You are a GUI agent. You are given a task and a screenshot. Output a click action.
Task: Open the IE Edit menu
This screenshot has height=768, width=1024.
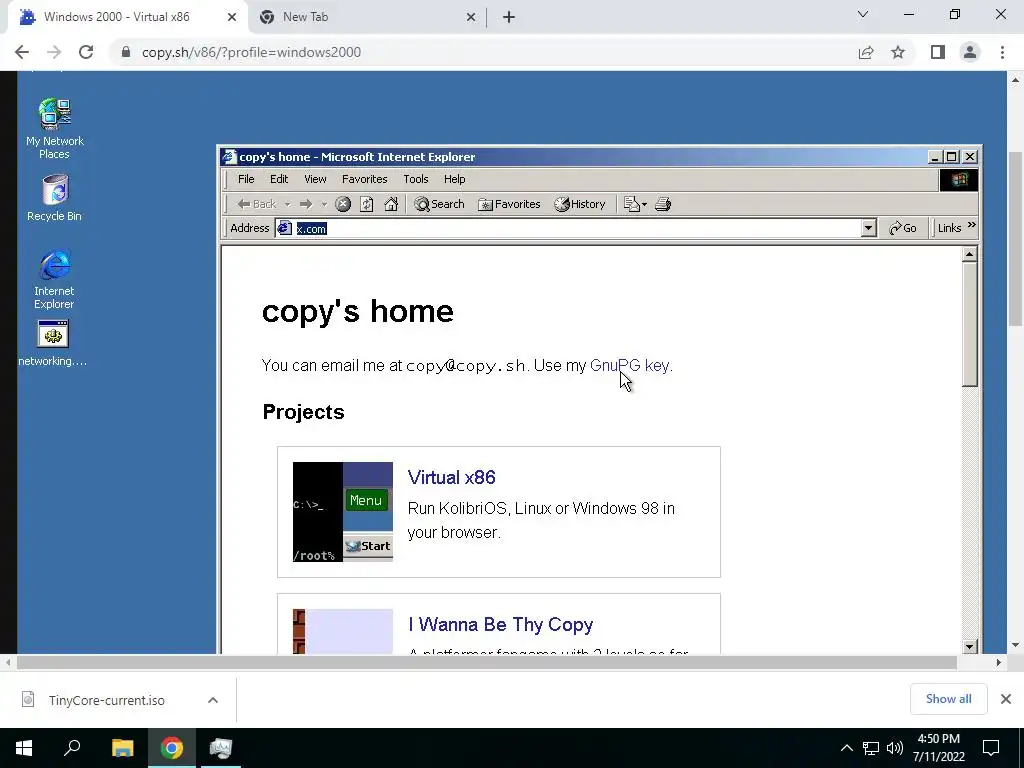[x=279, y=179]
